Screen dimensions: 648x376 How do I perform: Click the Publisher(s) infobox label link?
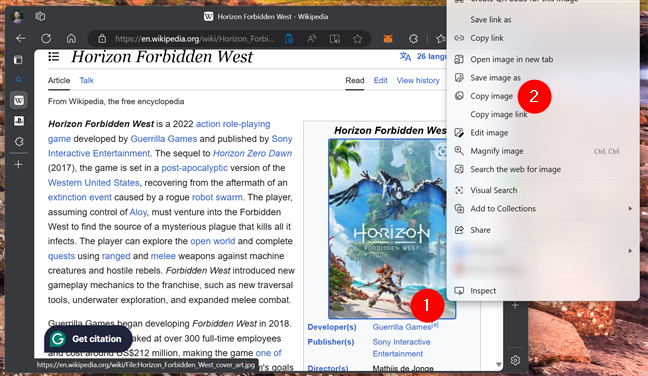point(331,342)
